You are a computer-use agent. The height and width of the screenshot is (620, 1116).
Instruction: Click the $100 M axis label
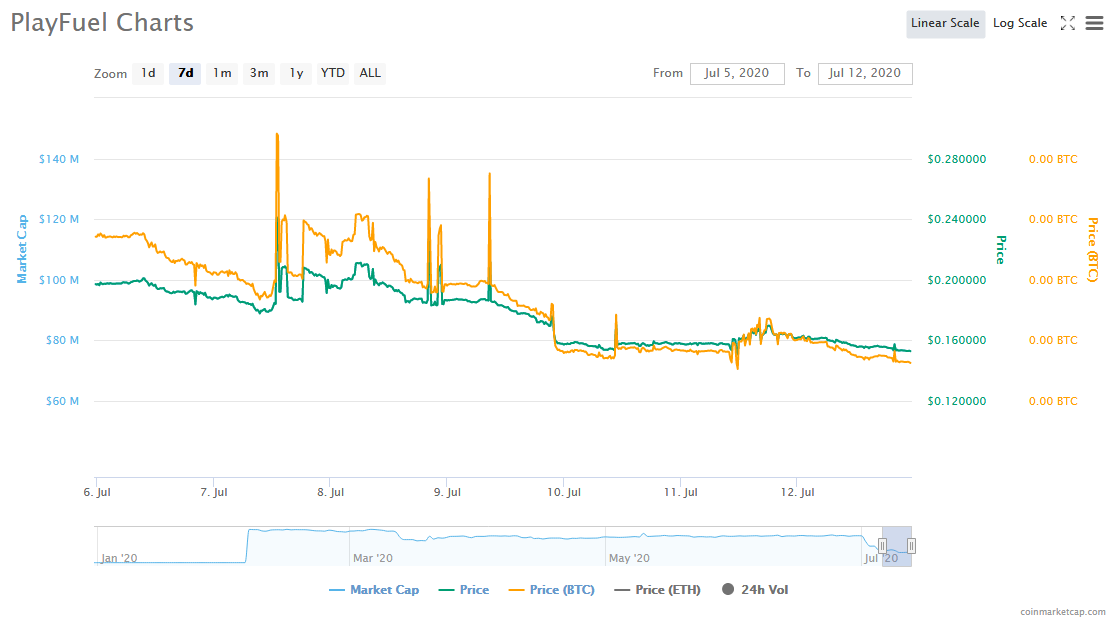click(x=58, y=280)
